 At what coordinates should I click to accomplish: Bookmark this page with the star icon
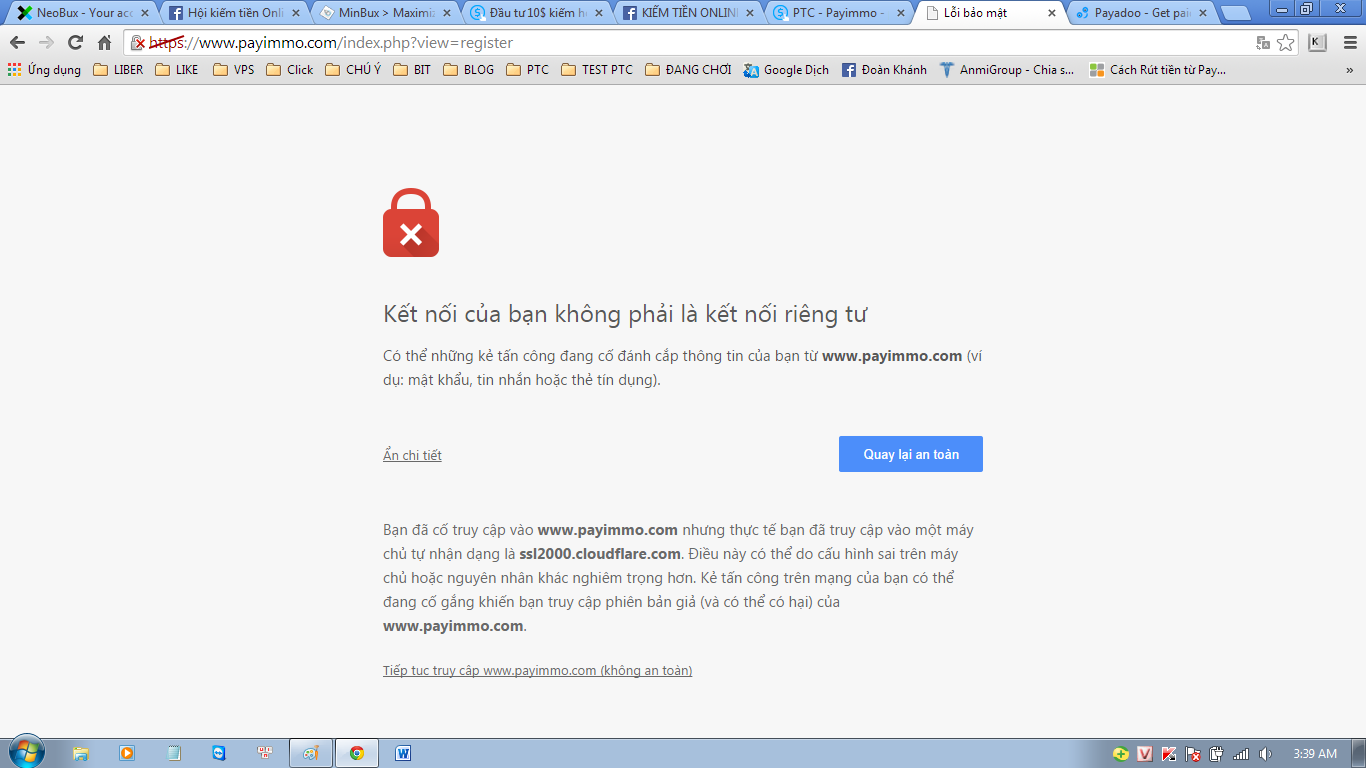point(1285,43)
